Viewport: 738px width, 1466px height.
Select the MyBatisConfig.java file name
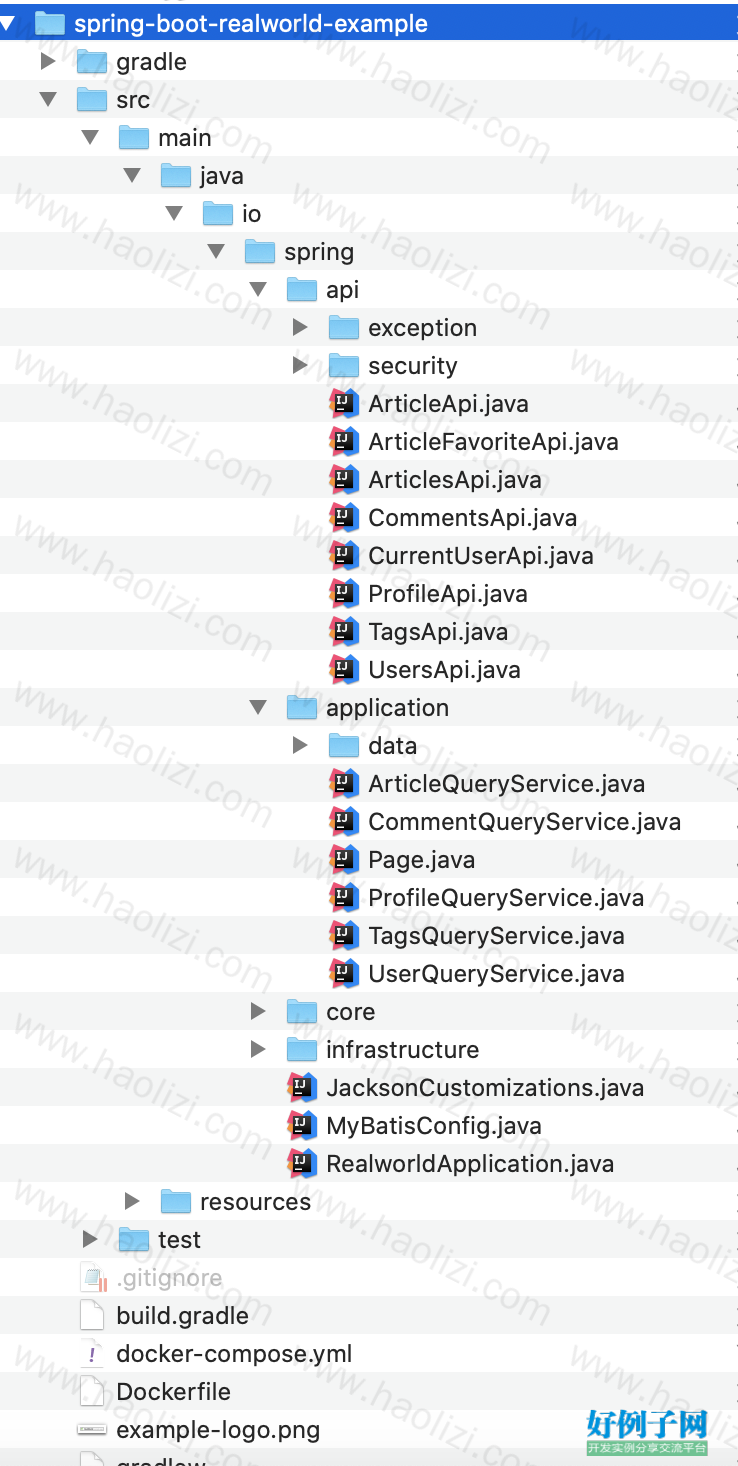pos(434,1126)
